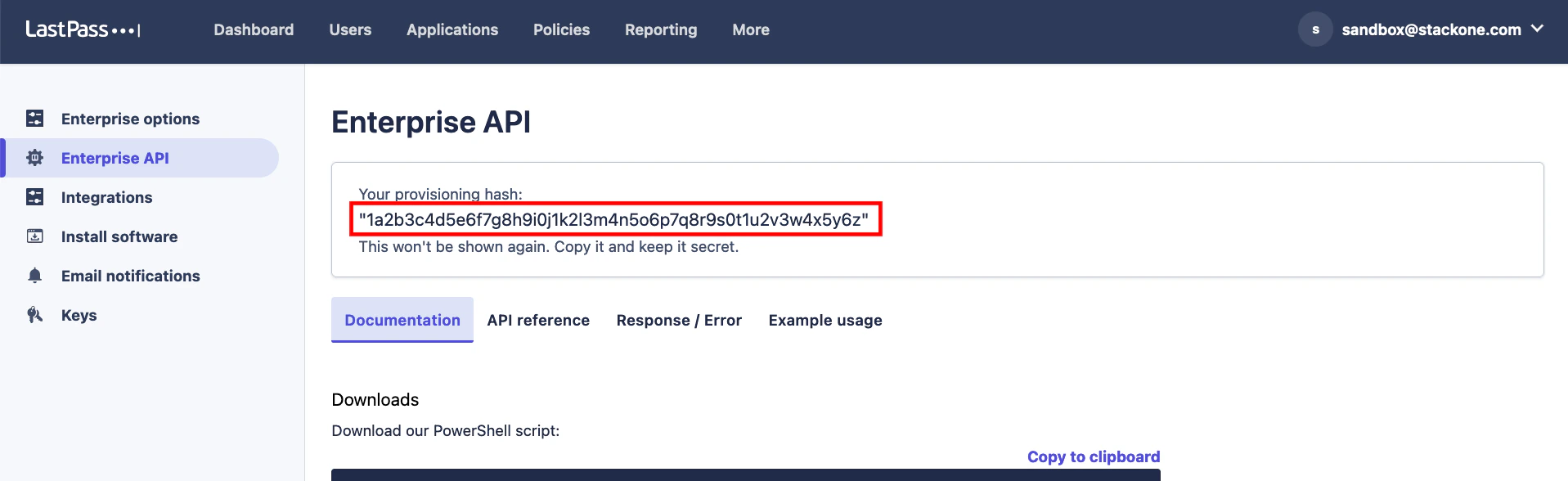
Task: Click the Install software download icon
Action: point(34,236)
